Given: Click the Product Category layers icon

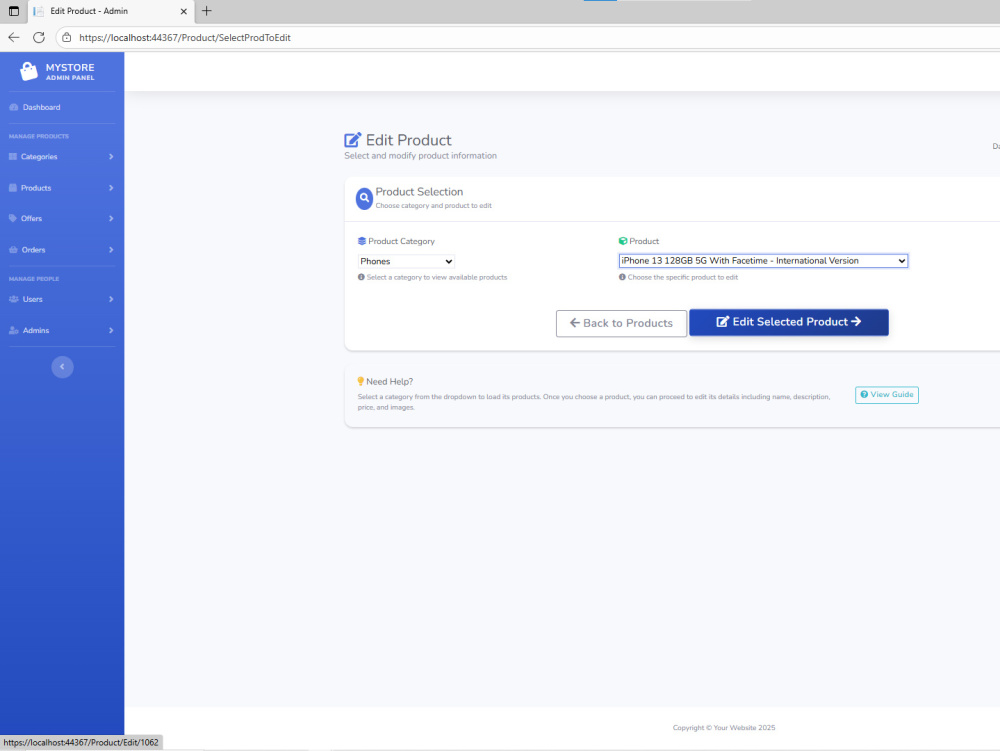Looking at the screenshot, I should 362,241.
